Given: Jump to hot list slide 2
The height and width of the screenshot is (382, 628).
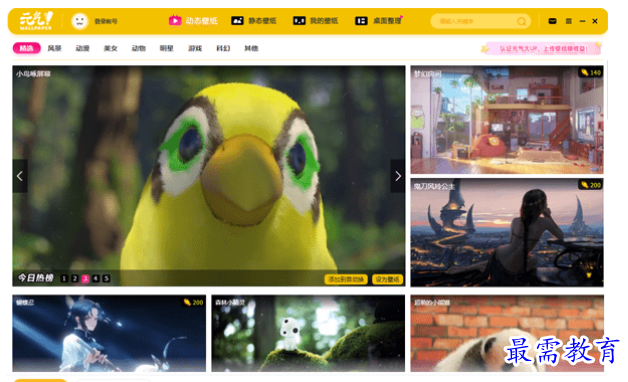Looking at the screenshot, I should (x=74, y=279).
